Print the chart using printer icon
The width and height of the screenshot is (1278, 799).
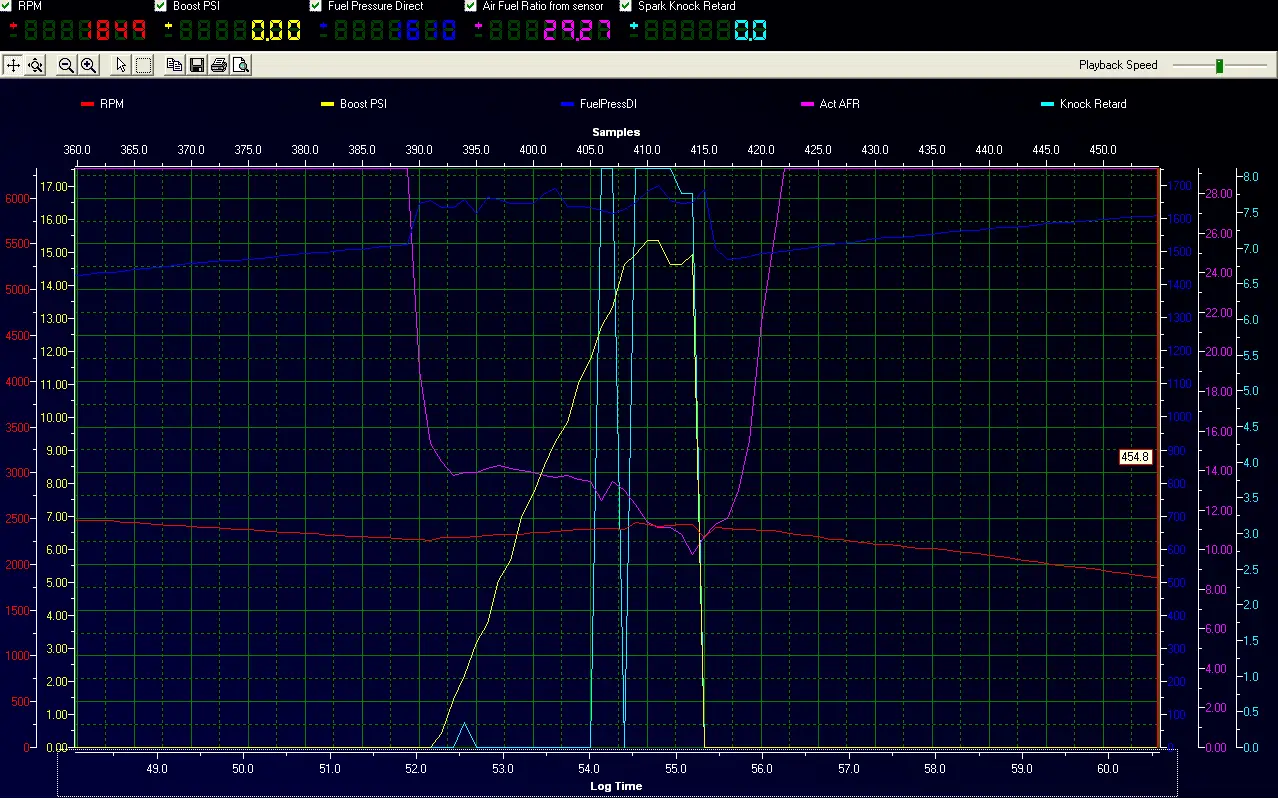point(219,65)
